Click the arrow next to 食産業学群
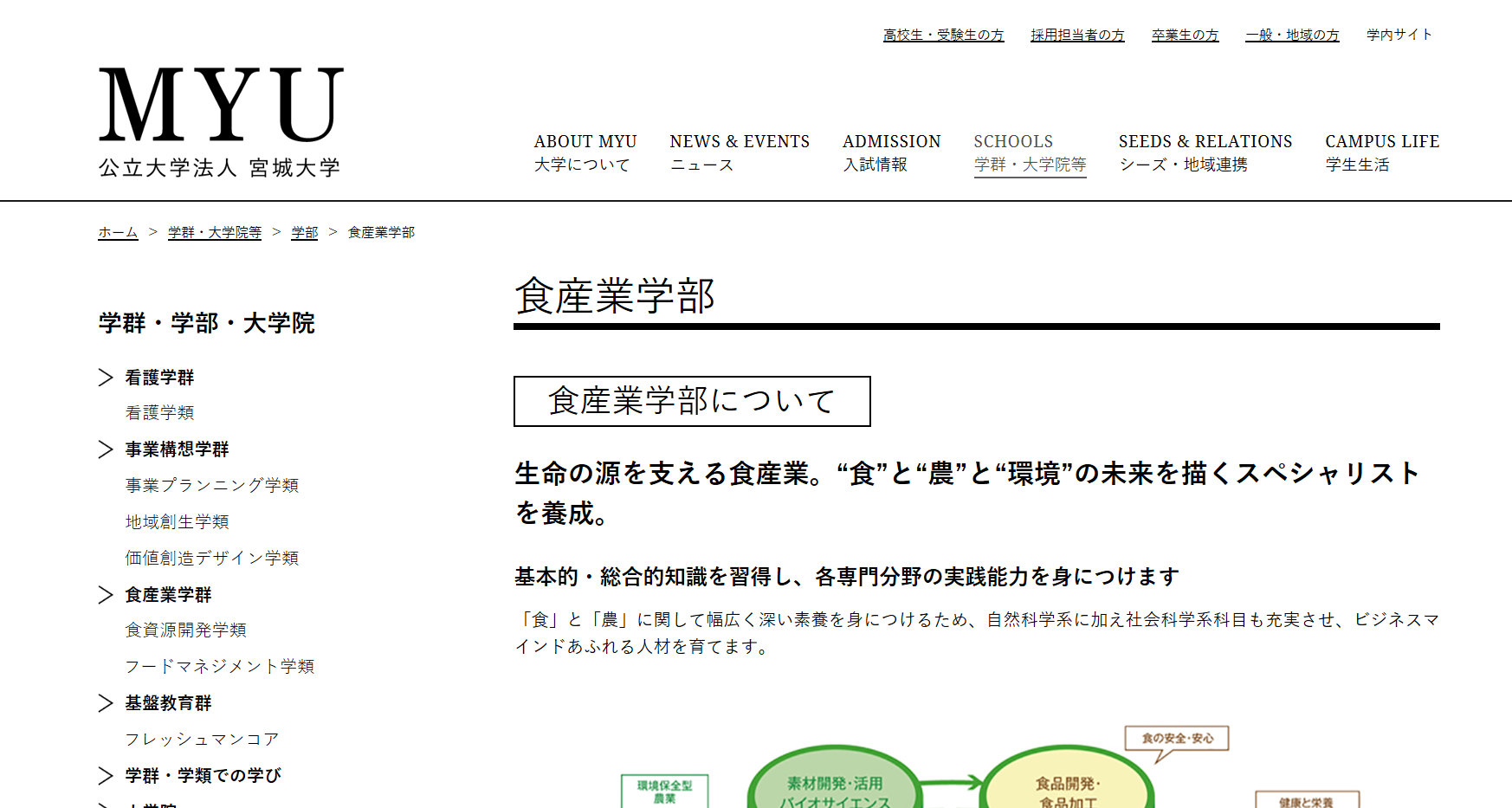1512x808 pixels. click(106, 595)
